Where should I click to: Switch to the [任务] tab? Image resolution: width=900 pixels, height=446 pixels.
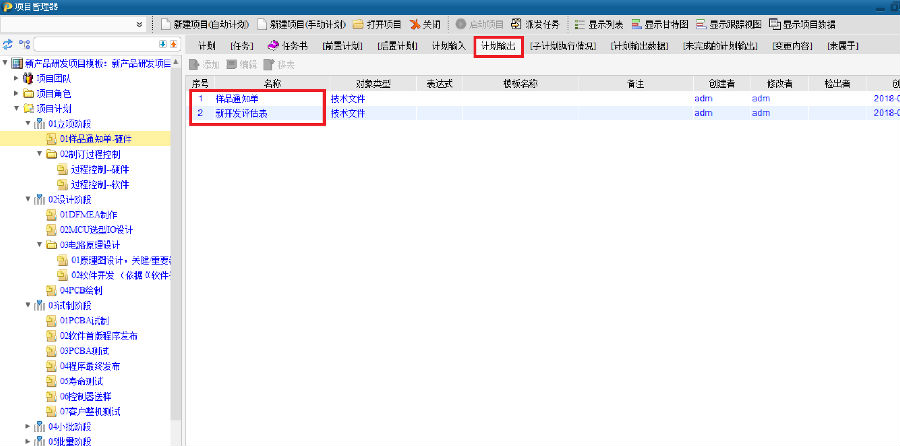(241, 46)
